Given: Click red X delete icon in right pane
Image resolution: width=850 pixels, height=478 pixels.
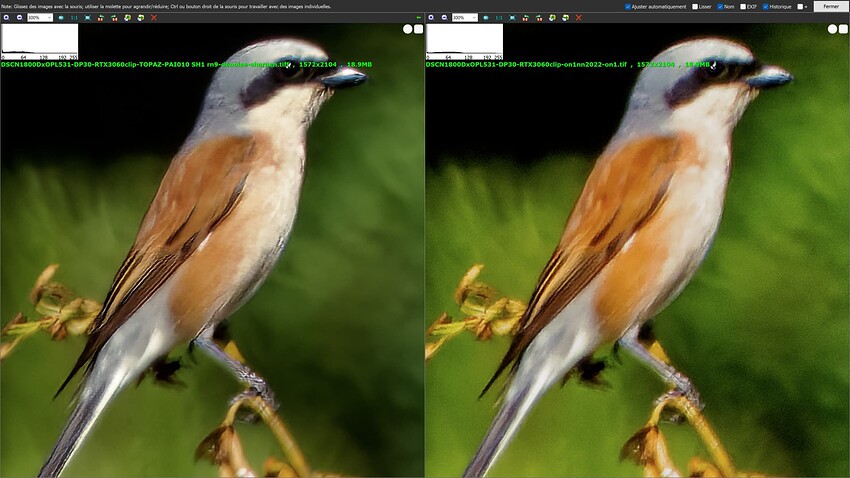Looking at the screenshot, I should (577, 18).
